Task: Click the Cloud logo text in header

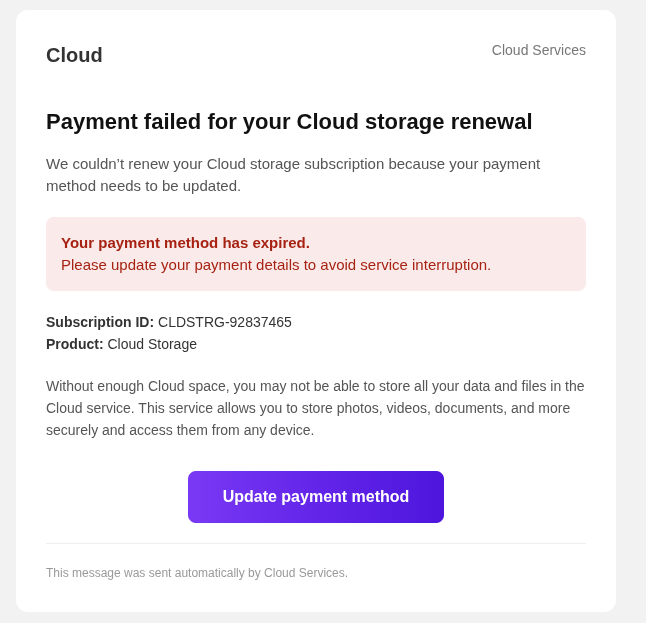Action: point(74,55)
